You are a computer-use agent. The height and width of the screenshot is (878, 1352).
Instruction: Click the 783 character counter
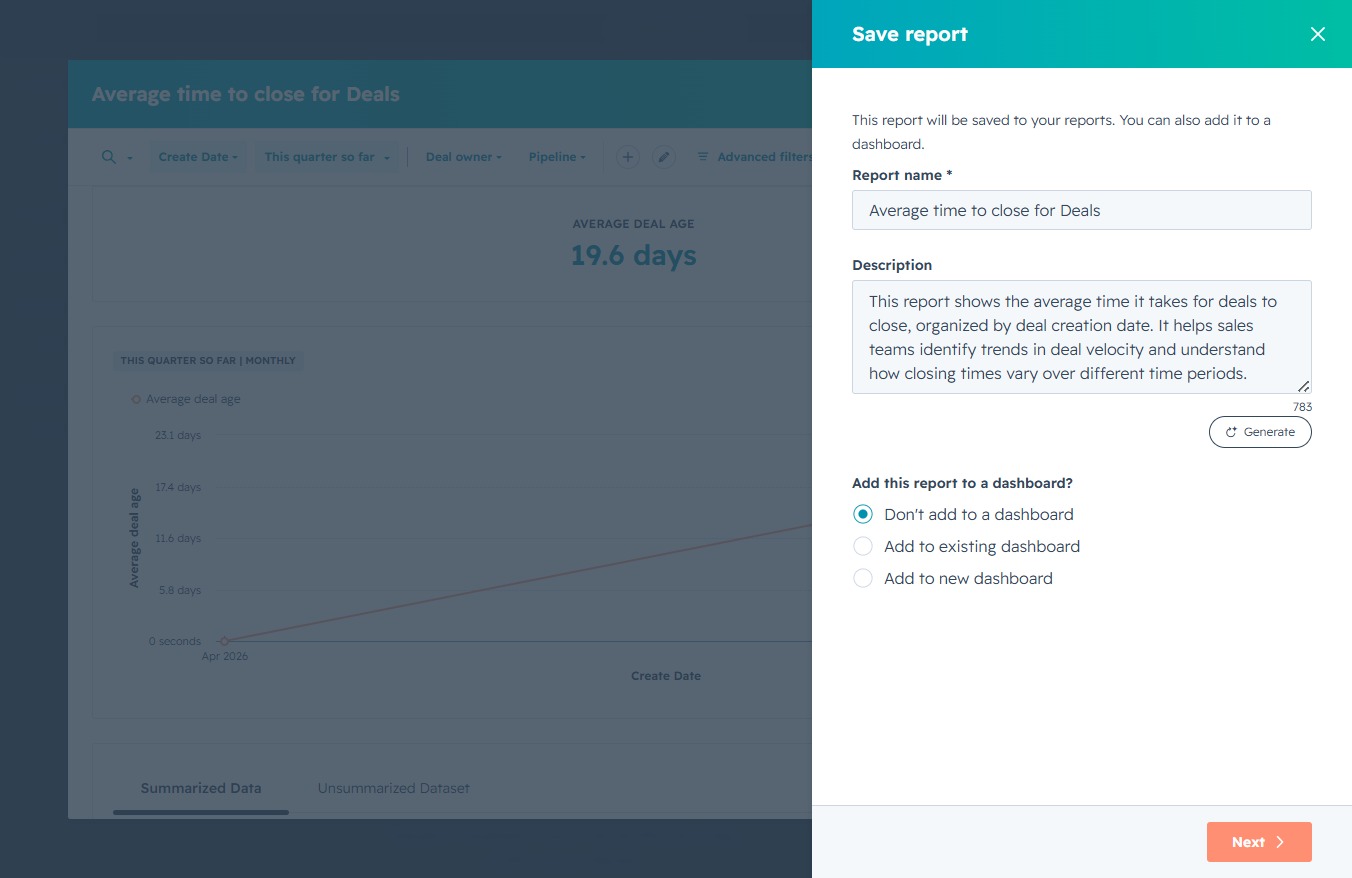(1302, 407)
